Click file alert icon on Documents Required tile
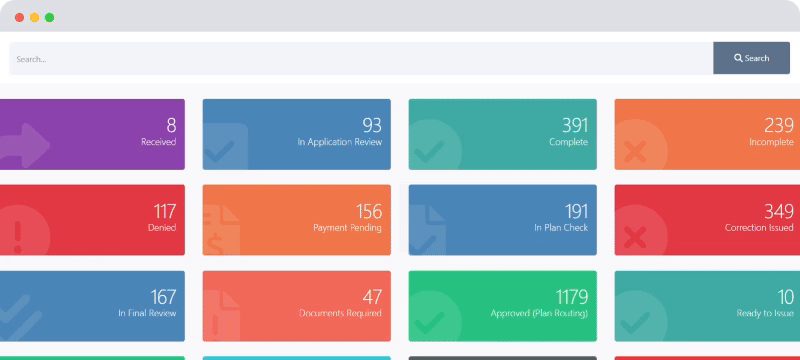The height and width of the screenshot is (360, 800). coord(221,316)
